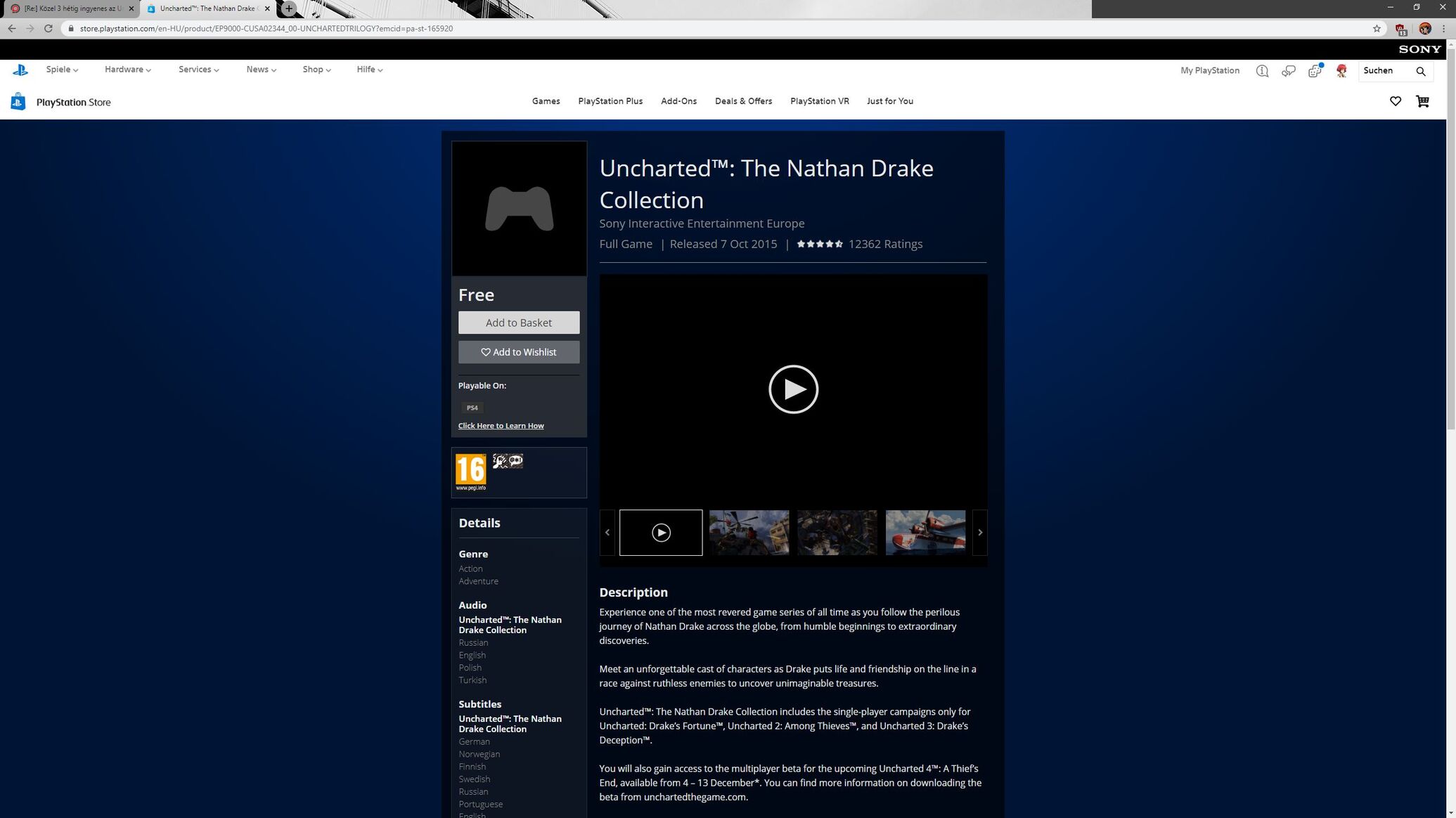Close the Uncharted browser tab

tap(267, 8)
